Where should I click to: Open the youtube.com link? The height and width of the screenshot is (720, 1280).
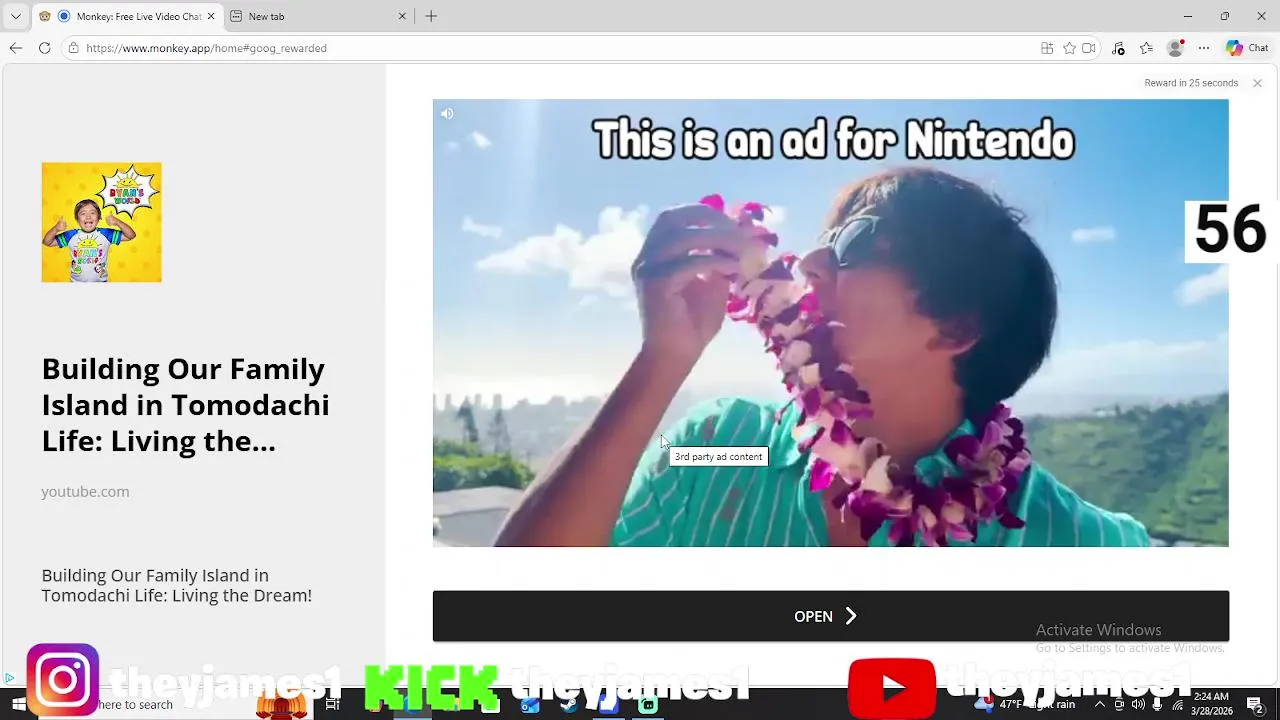pyautogui.click(x=85, y=491)
